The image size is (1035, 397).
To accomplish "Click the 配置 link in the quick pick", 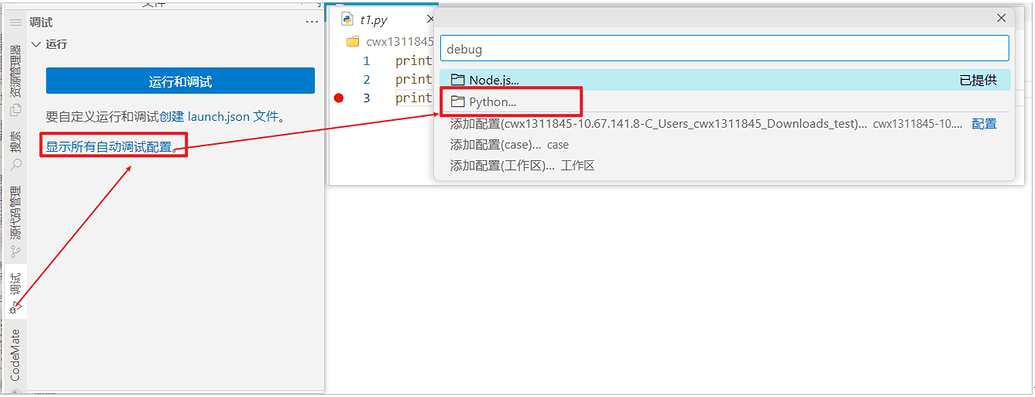I will [984, 124].
